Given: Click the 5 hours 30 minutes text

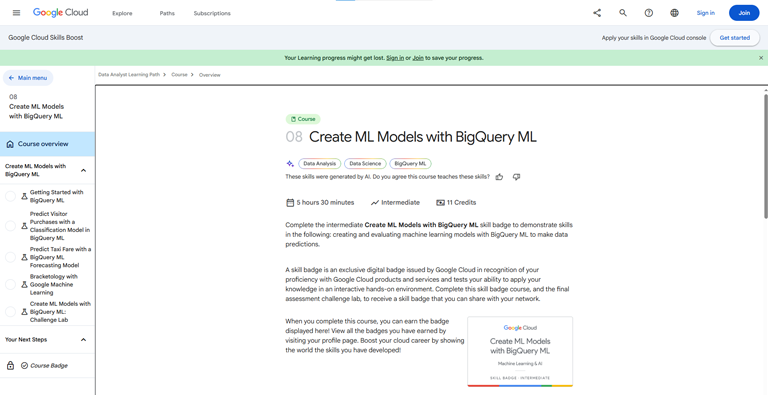Looking at the screenshot, I should (325, 202).
